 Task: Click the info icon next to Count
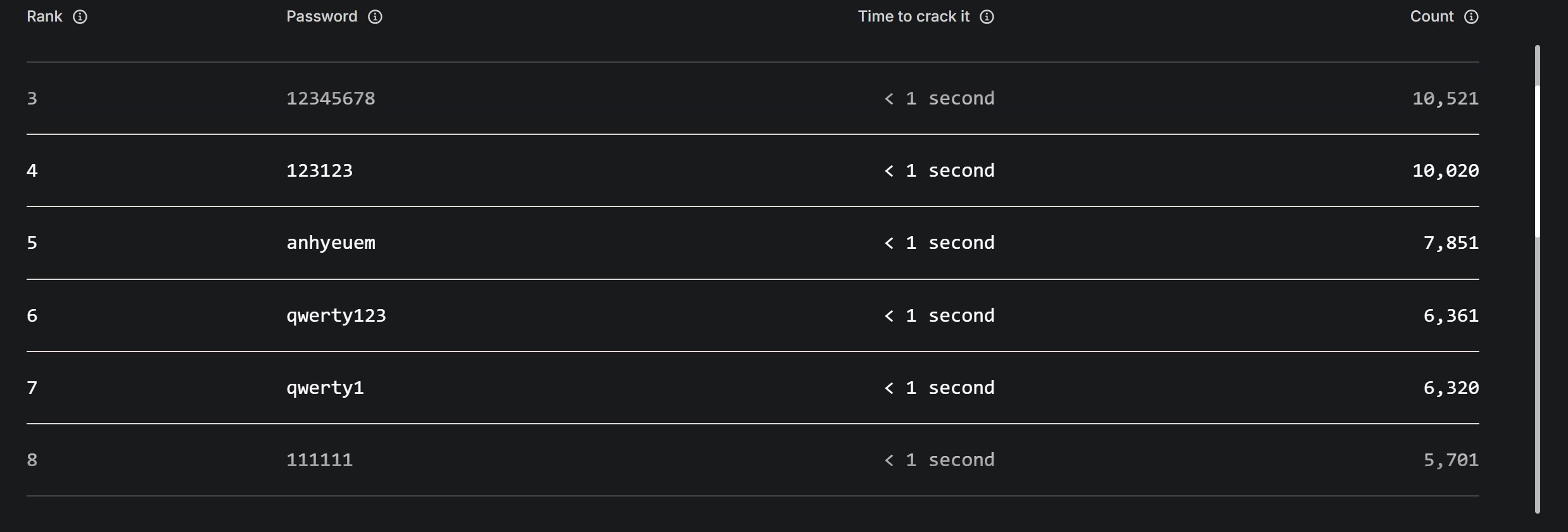(x=1471, y=17)
